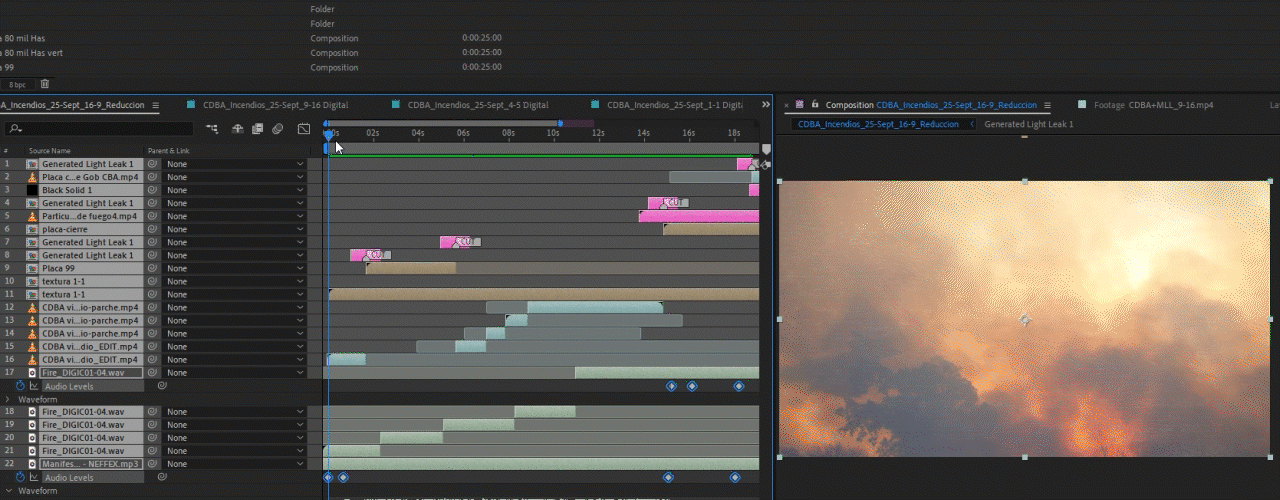Click first Audio Levels keyframe on layer 22
This screenshot has height=500, width=1280.
[328, 477]
